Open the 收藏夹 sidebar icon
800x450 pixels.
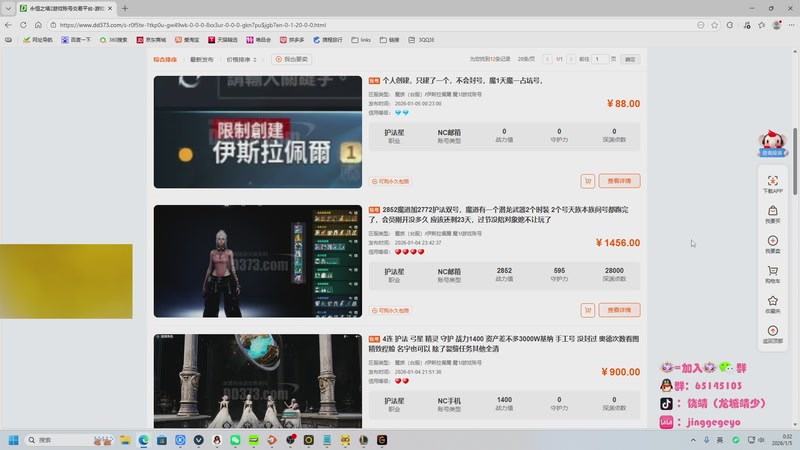pos(772,305)
